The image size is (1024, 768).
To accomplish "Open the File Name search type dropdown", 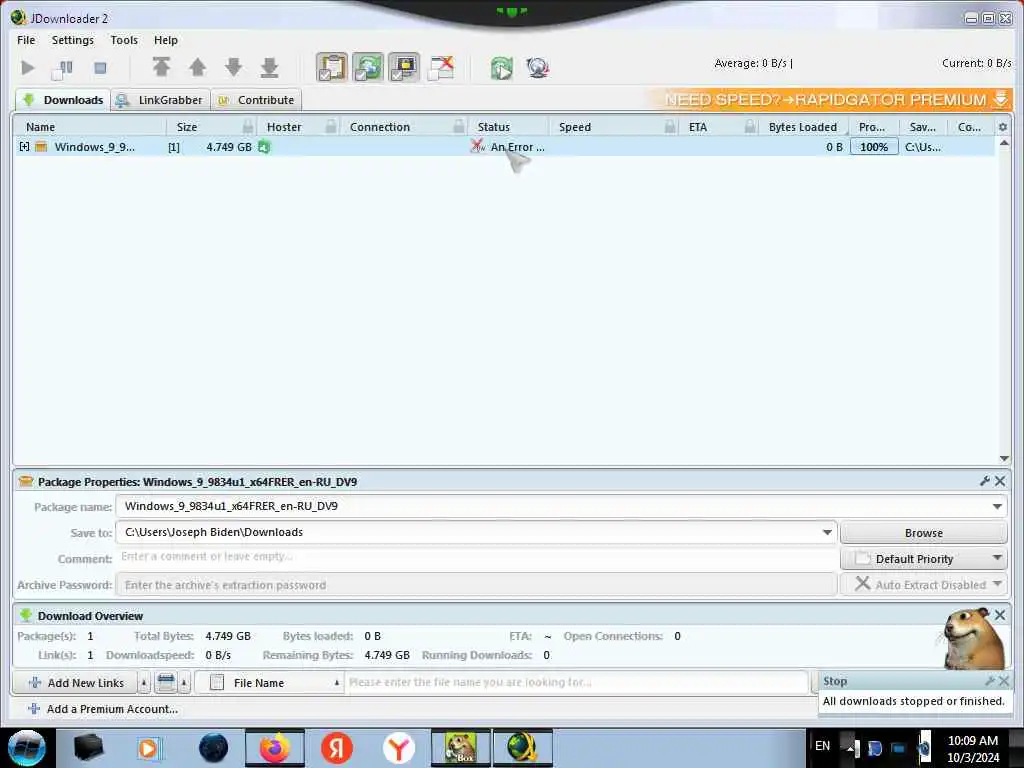I will pyautogui.click(x=269, y=683).
